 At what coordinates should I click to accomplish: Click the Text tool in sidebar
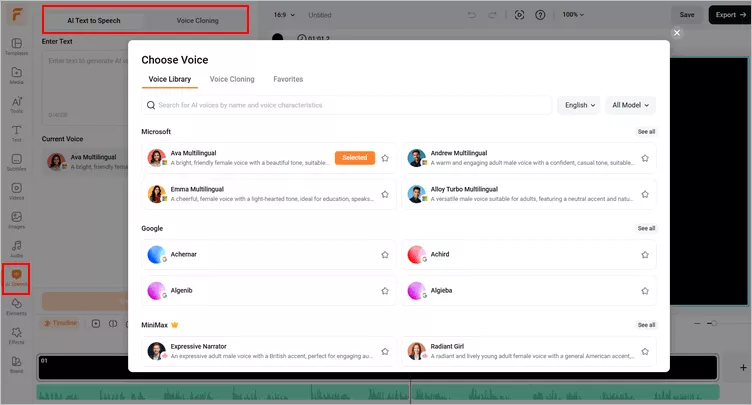[x=16, y=133]
